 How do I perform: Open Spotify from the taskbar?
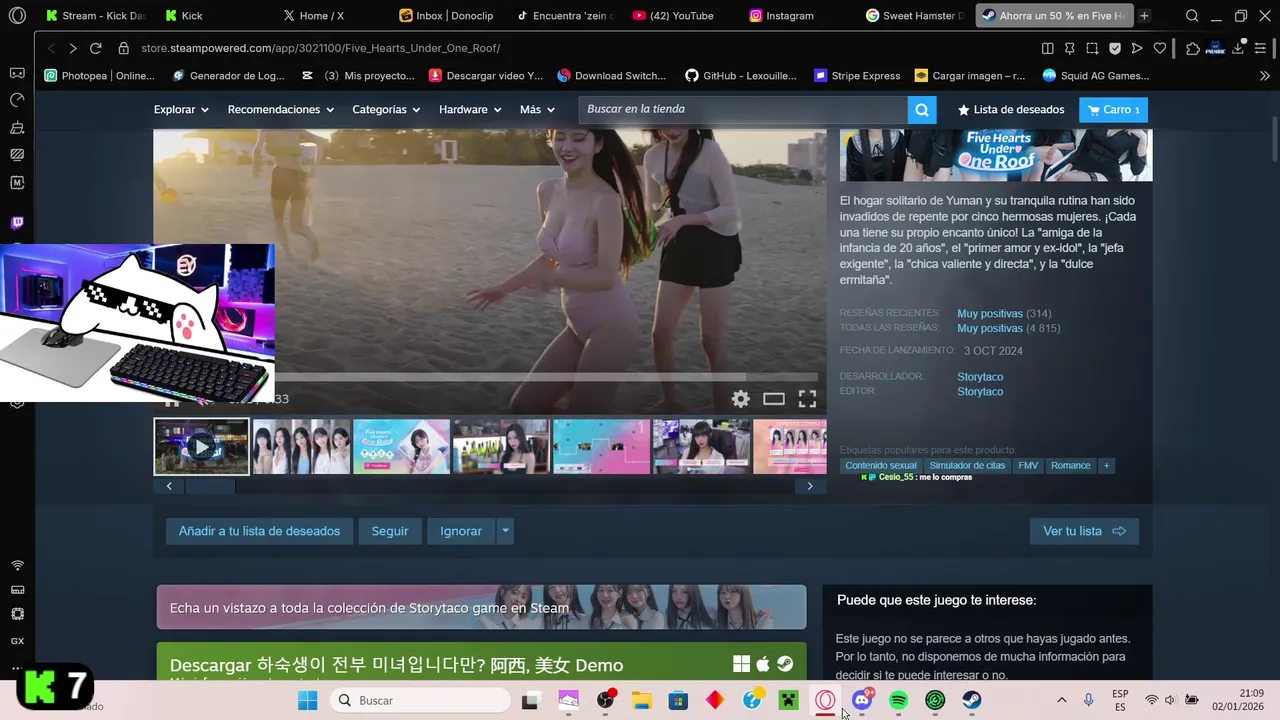(x=899, y=700)
